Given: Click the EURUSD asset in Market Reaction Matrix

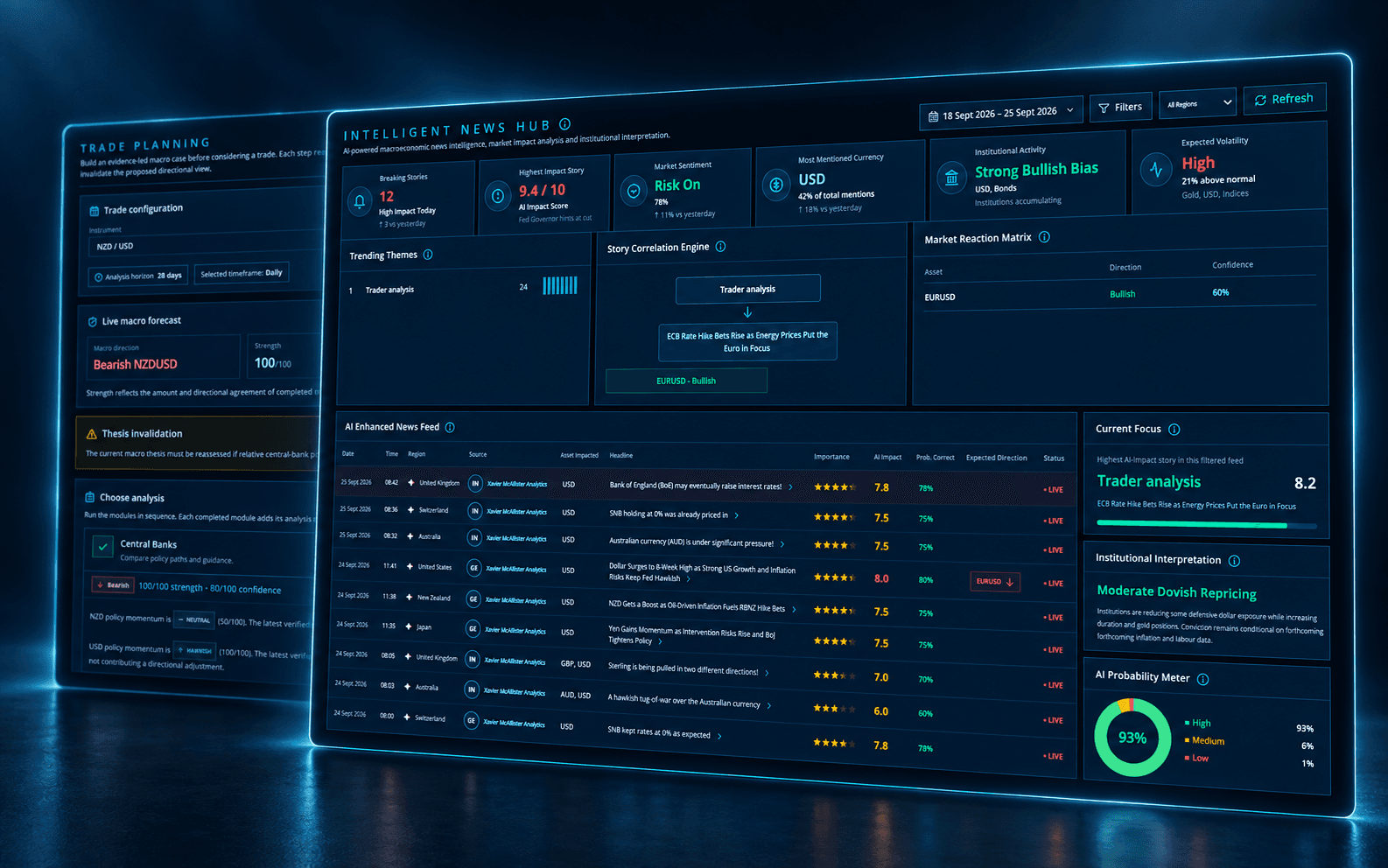Looking at the screenshot, I should click(940, 297).
